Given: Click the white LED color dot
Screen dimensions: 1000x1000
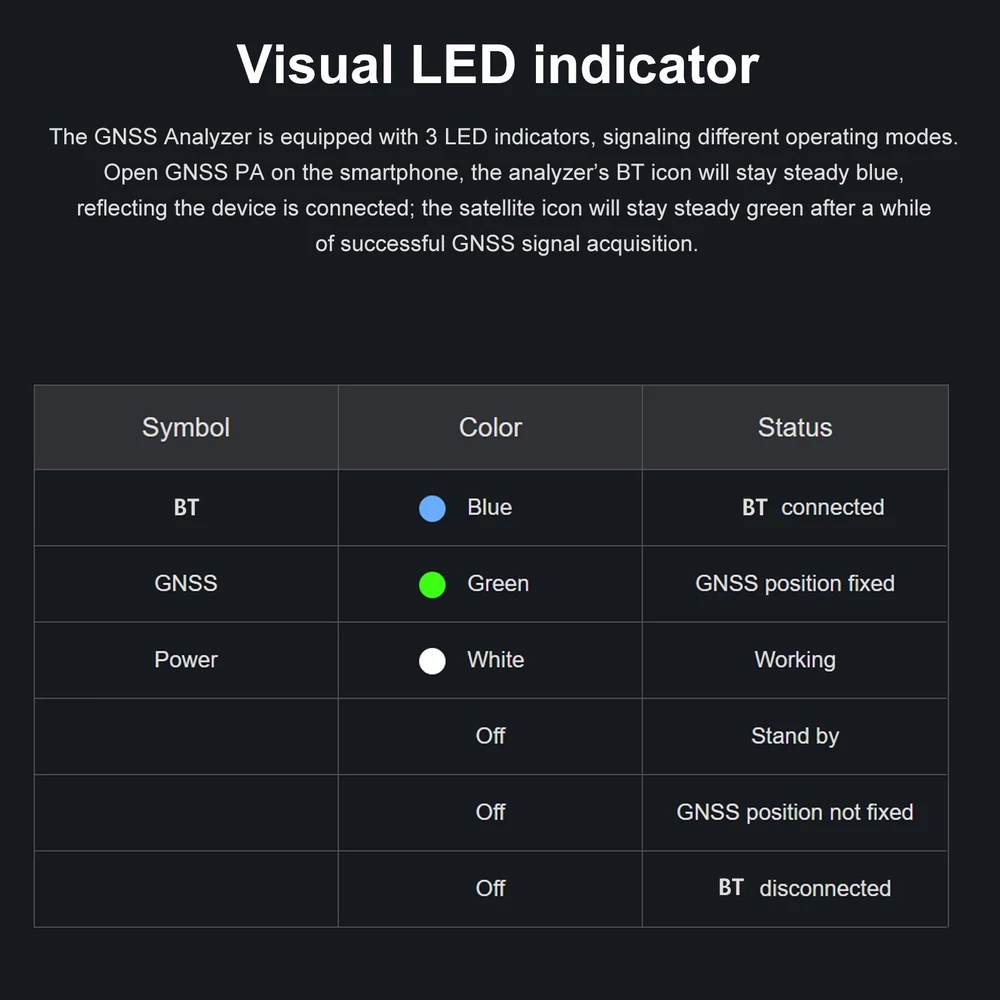Looking at the screenshot, I should pos(432,661).
